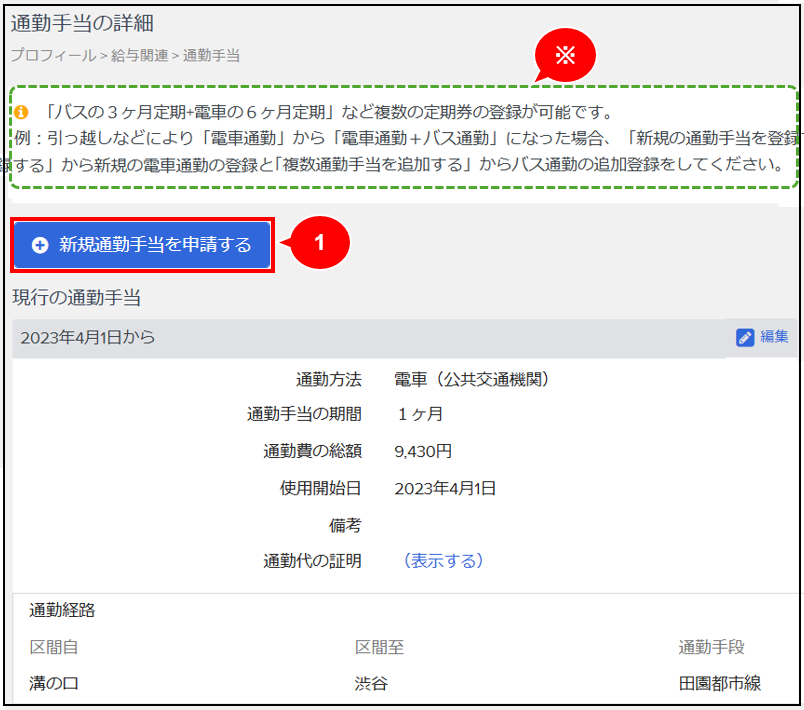
Task: Click the 2023年4月1日から header row
Action: 88,337
